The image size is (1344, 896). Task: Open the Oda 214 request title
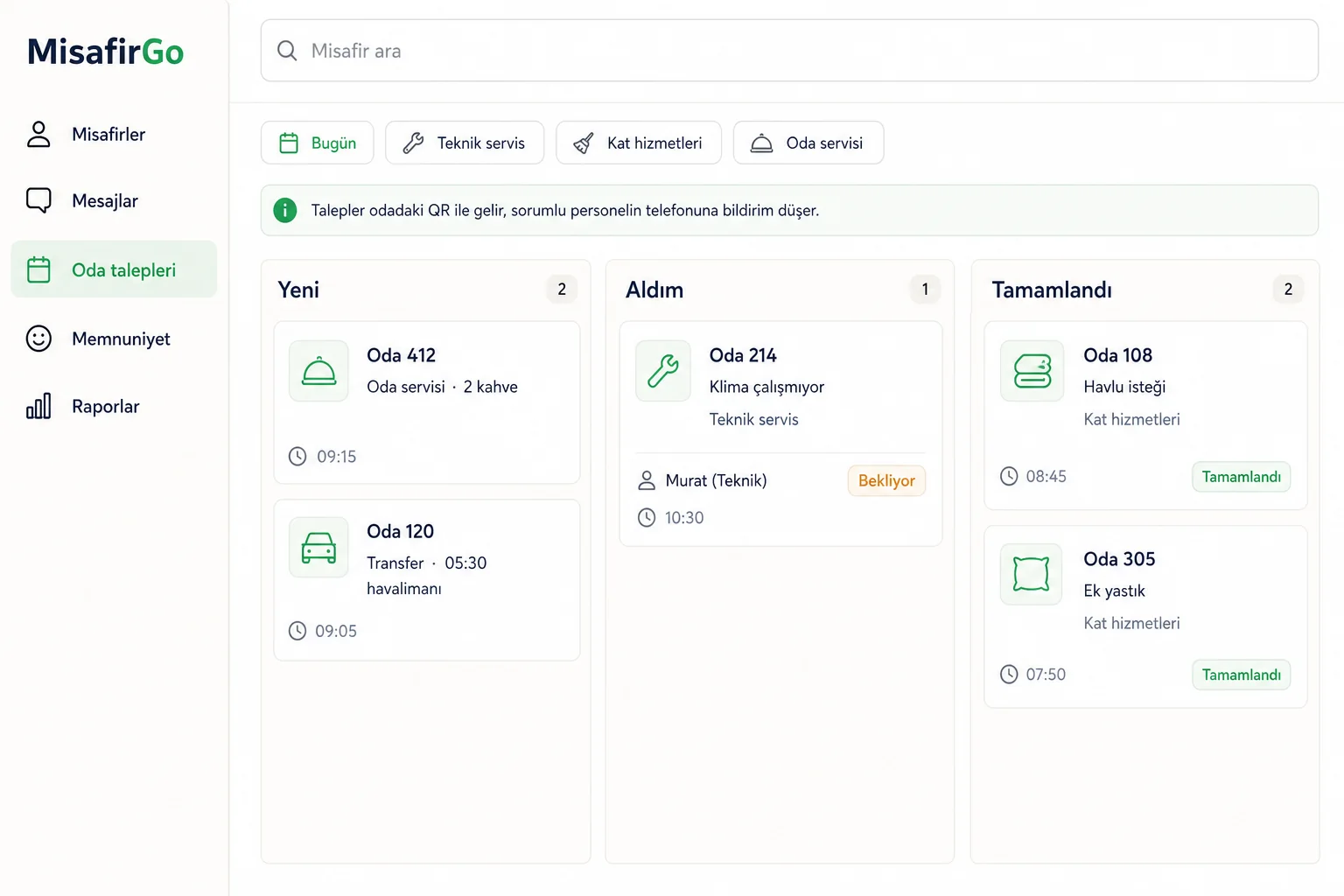(x=743, y=355)
